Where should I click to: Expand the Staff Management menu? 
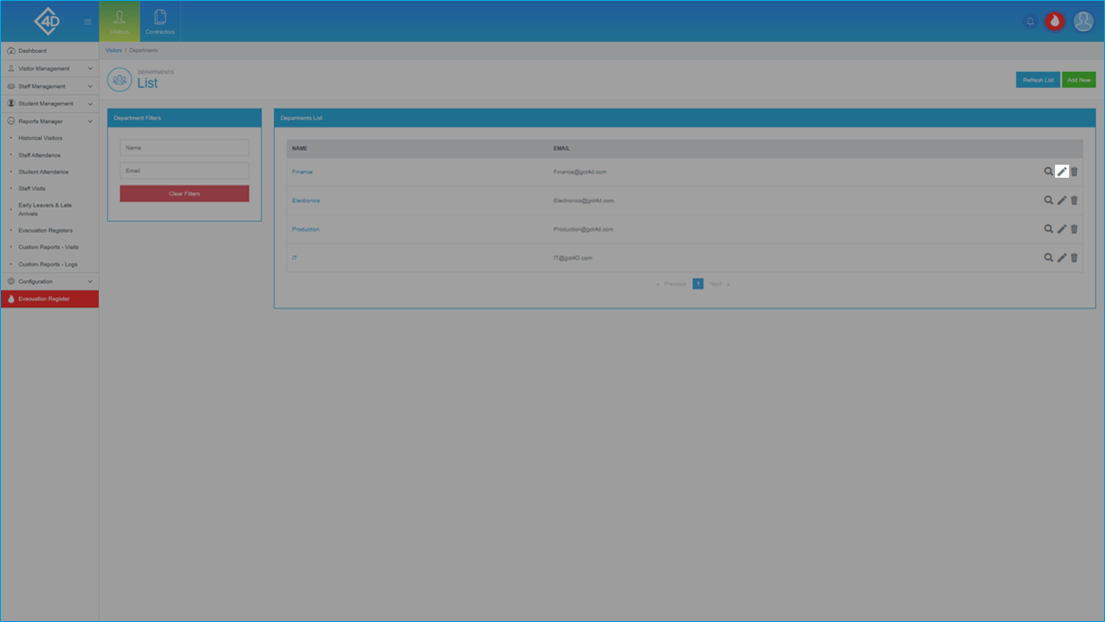(49, 86)
